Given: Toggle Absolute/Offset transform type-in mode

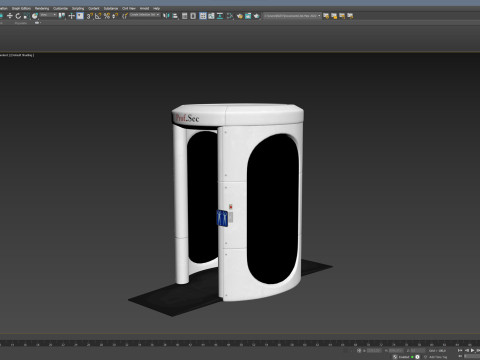Looking at the screenshot, I should [x=359, y=351].
